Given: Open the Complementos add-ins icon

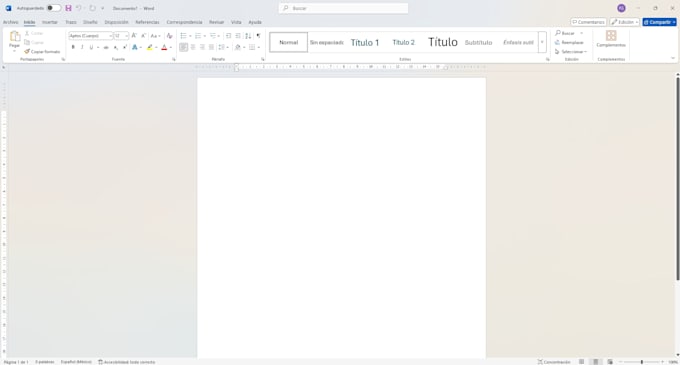Looking at the screenshot, I should [x=611, y=39].
